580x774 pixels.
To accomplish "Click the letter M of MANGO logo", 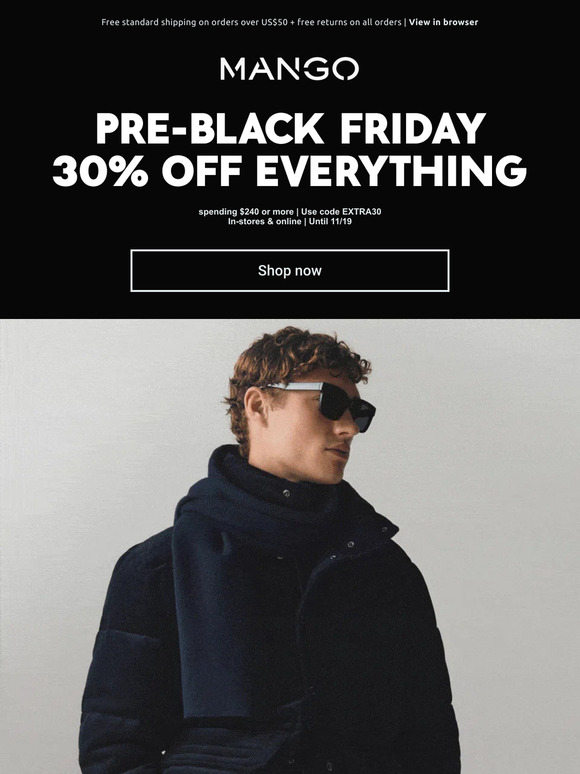I will [232, 69].
